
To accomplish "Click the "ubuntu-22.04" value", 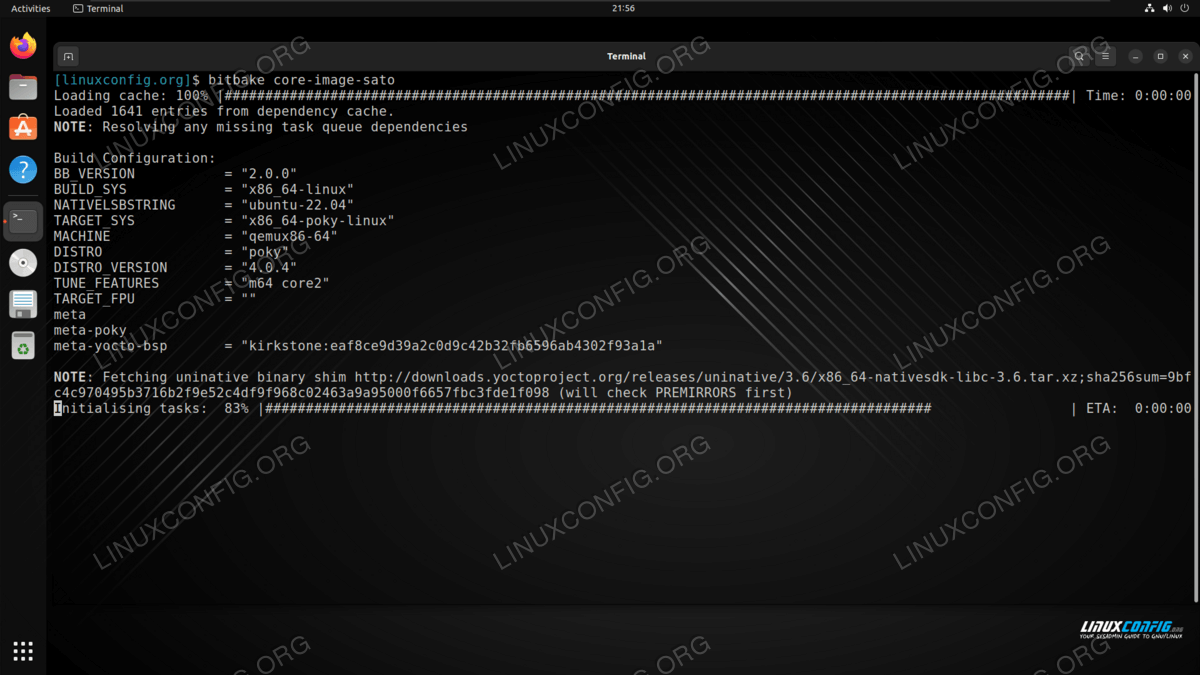I will click(298, 205).
